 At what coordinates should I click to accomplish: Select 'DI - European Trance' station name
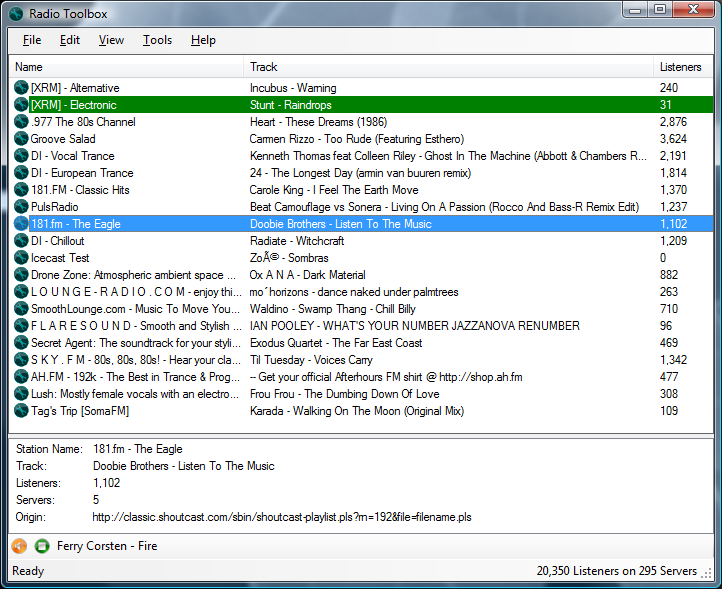pos(82,173)
